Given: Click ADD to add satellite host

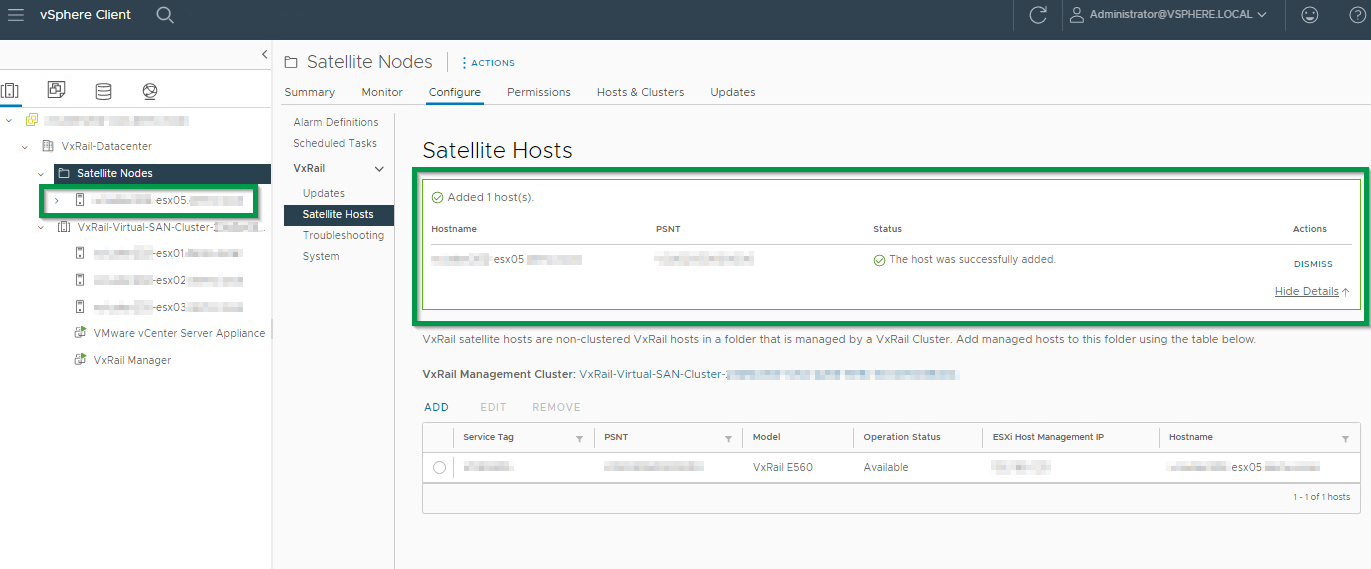Looking at the screenshot, I should coord(436,407).
